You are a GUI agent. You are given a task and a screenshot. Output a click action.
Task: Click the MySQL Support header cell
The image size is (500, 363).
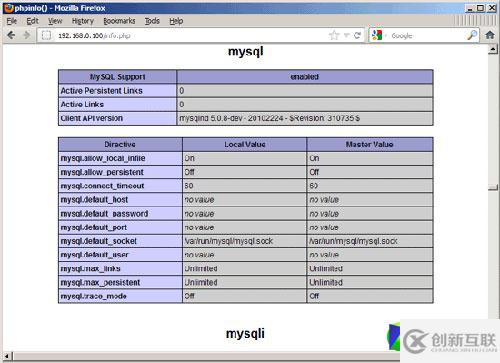117,77
